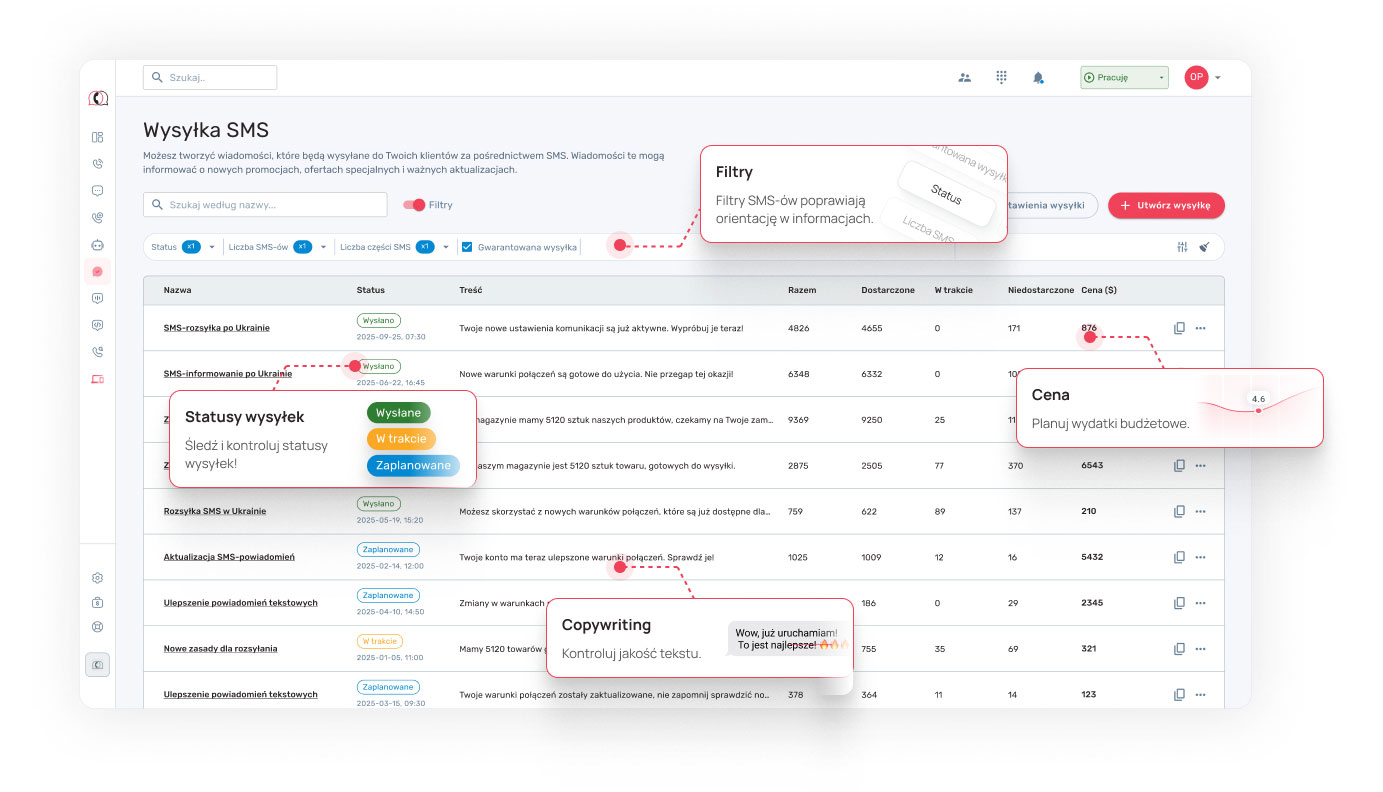Toggle the dark mode button in the sidebar
This screenshot has height=792, width=1383.
click(x=98, y=665)
